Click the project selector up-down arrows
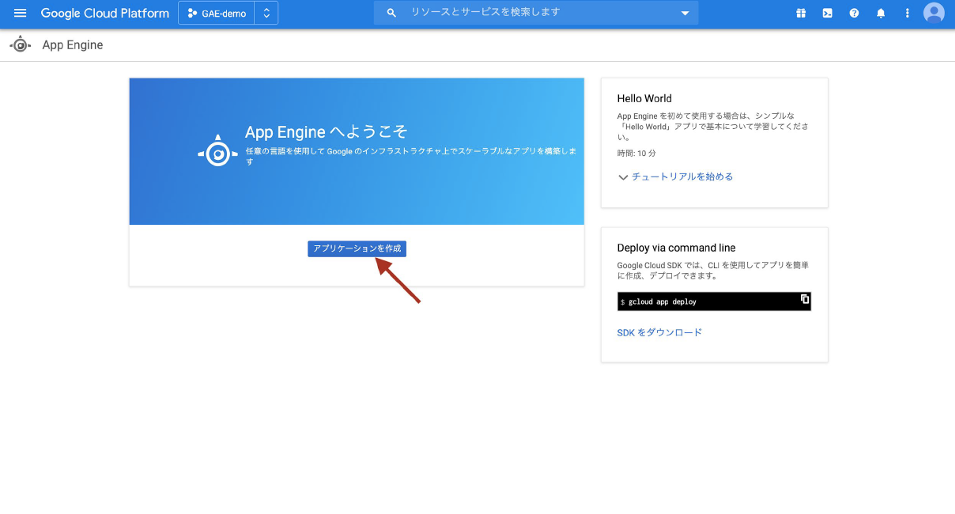 point(266,13)
